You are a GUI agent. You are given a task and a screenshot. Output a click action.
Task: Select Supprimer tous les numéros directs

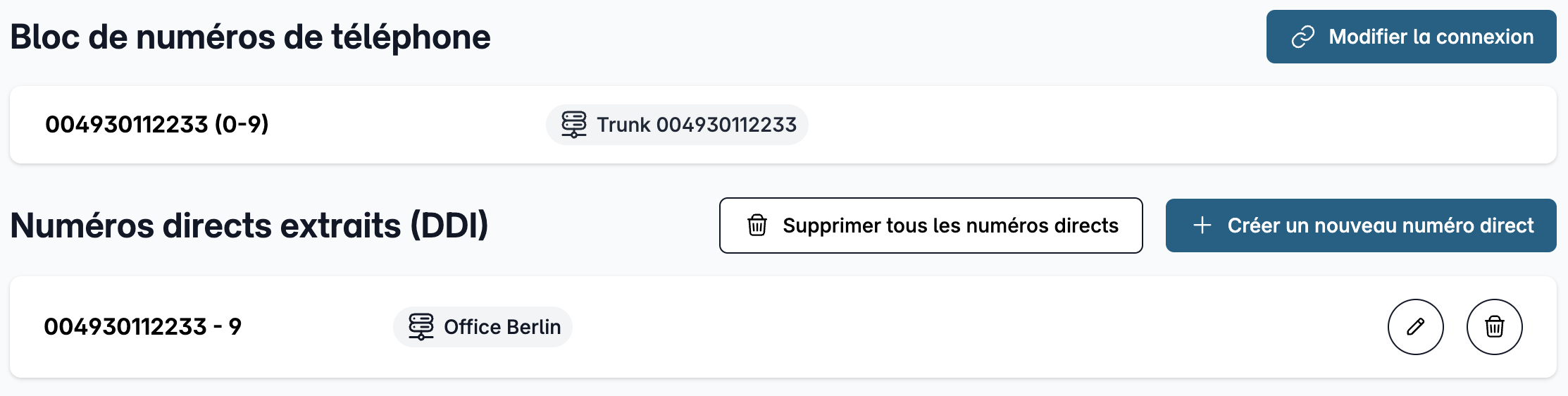[x=931, y=225]
